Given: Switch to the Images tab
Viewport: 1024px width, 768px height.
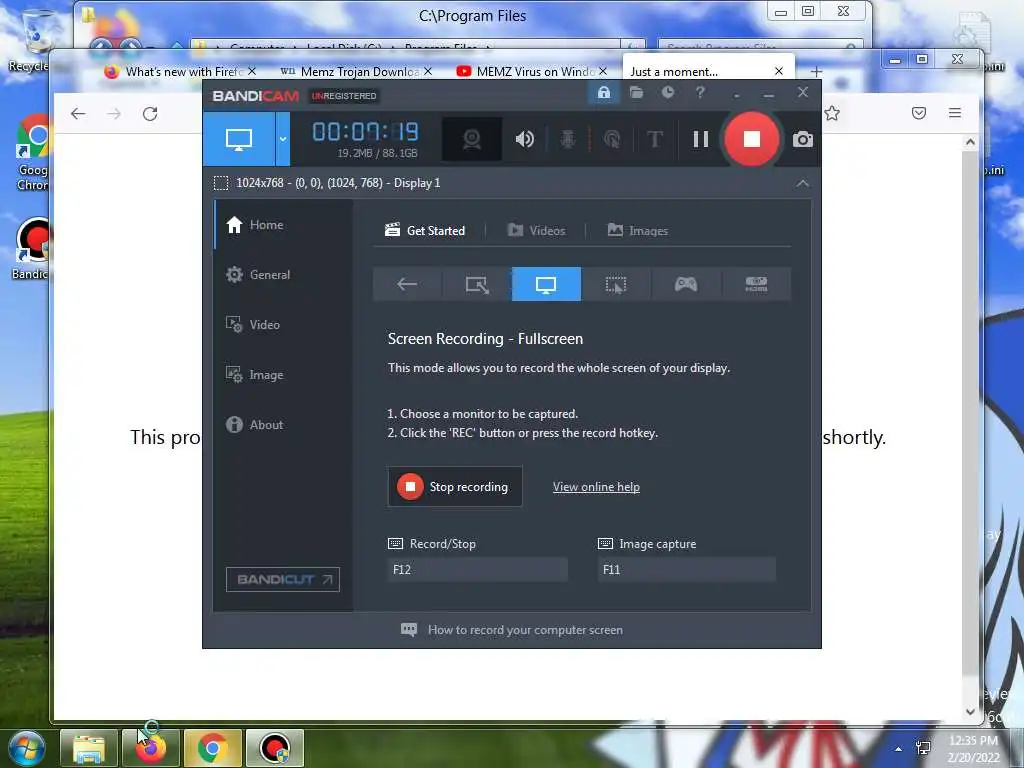Looking at the screenshot, I should click(637, 231).
